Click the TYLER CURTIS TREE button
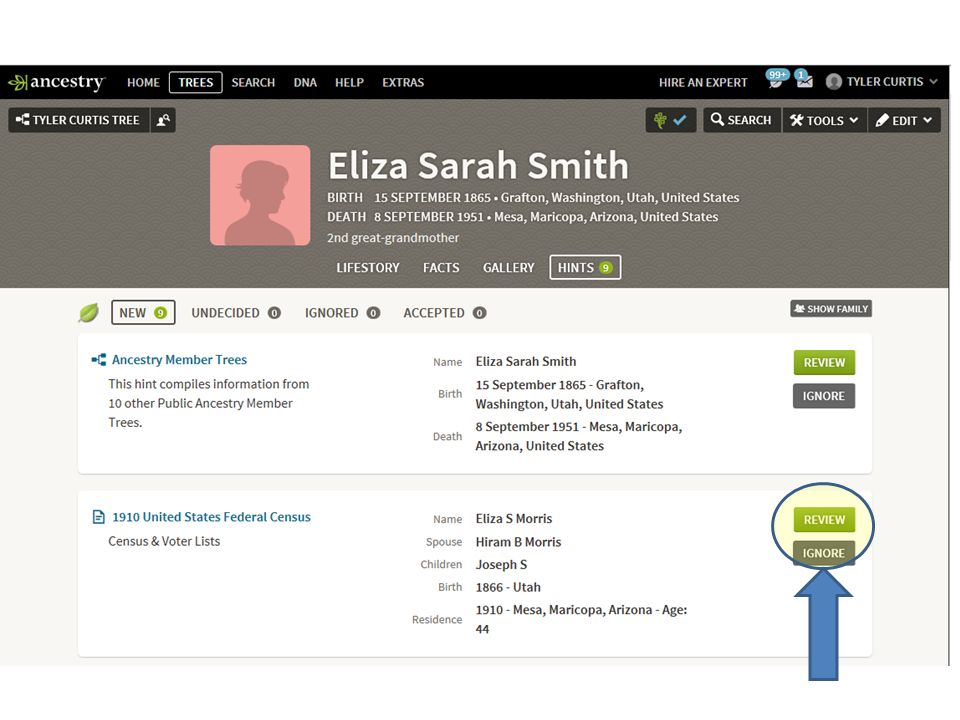This screenshot has width=960, height=720. pyautogui.click(x=79, y=120)
